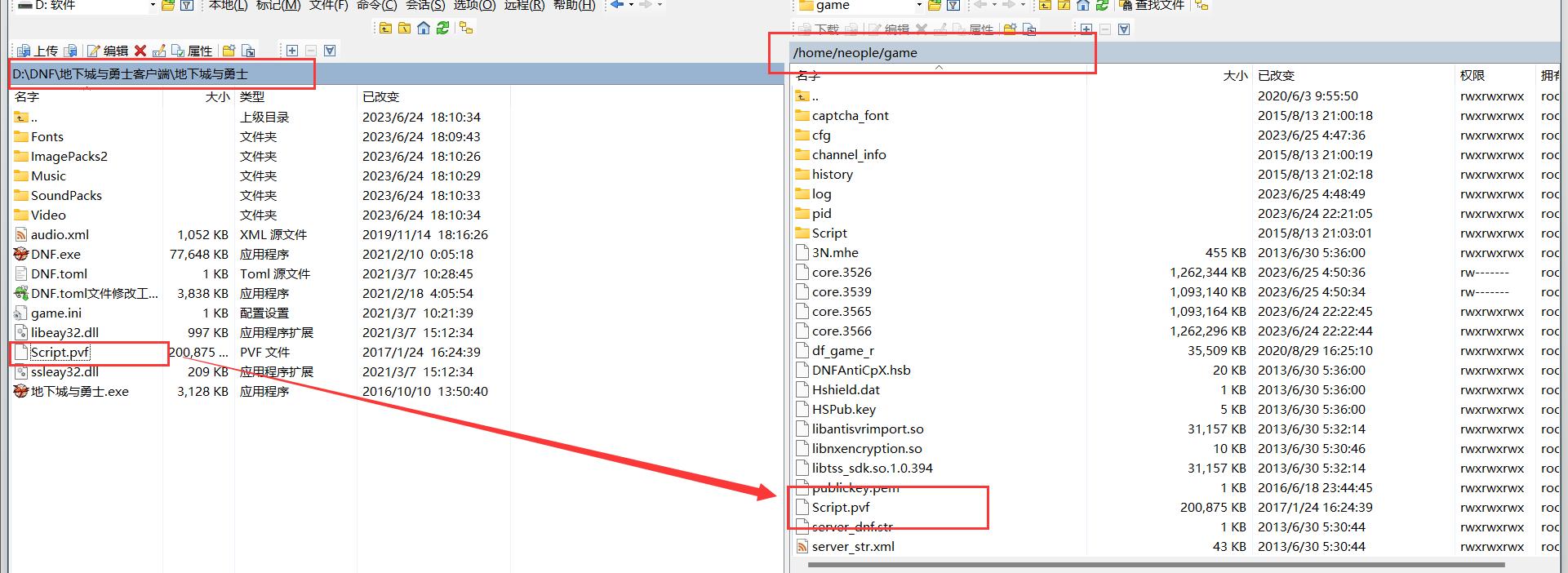The width and height of the screenshot is (1568, 573).
Task: Go to remote home directory
Action: (1082, 6)
